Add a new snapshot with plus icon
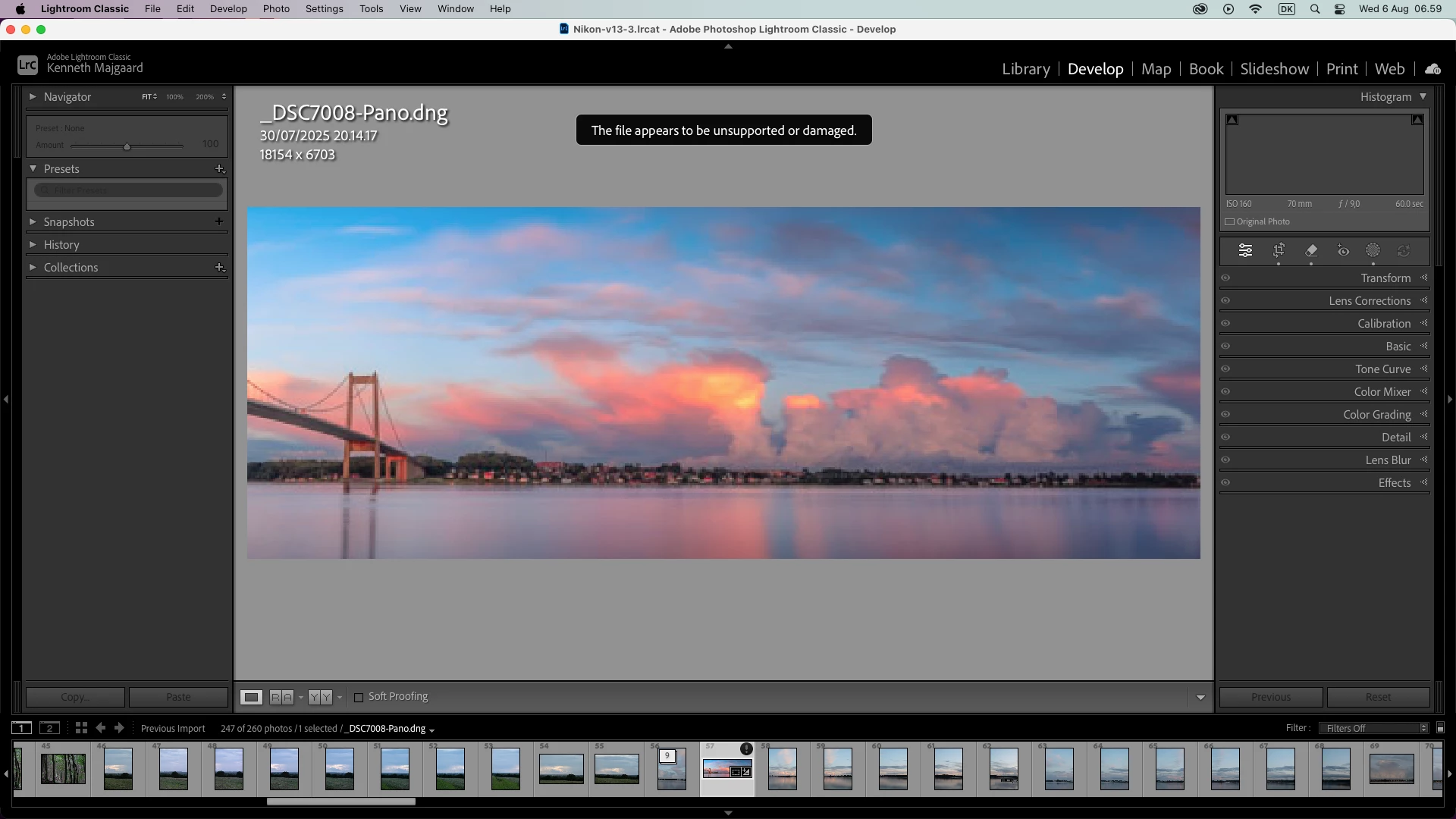 219,221
